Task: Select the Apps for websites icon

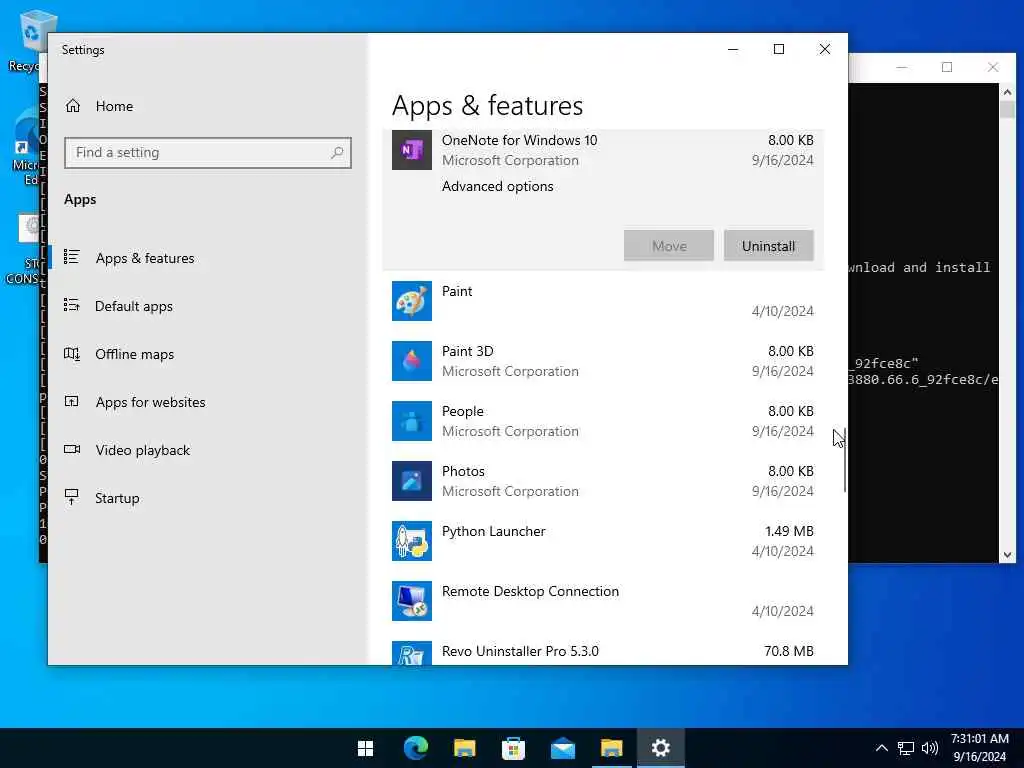Action: tap(72, 401)
